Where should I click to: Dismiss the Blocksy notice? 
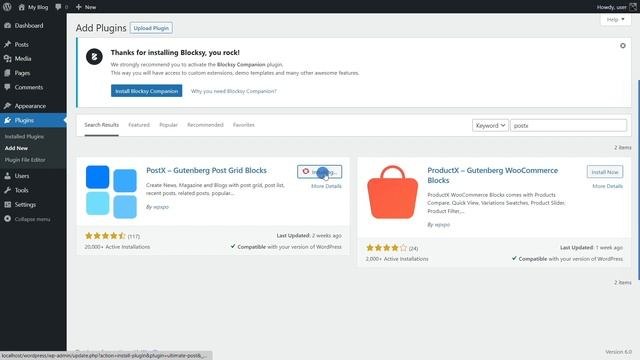point(623,46)
